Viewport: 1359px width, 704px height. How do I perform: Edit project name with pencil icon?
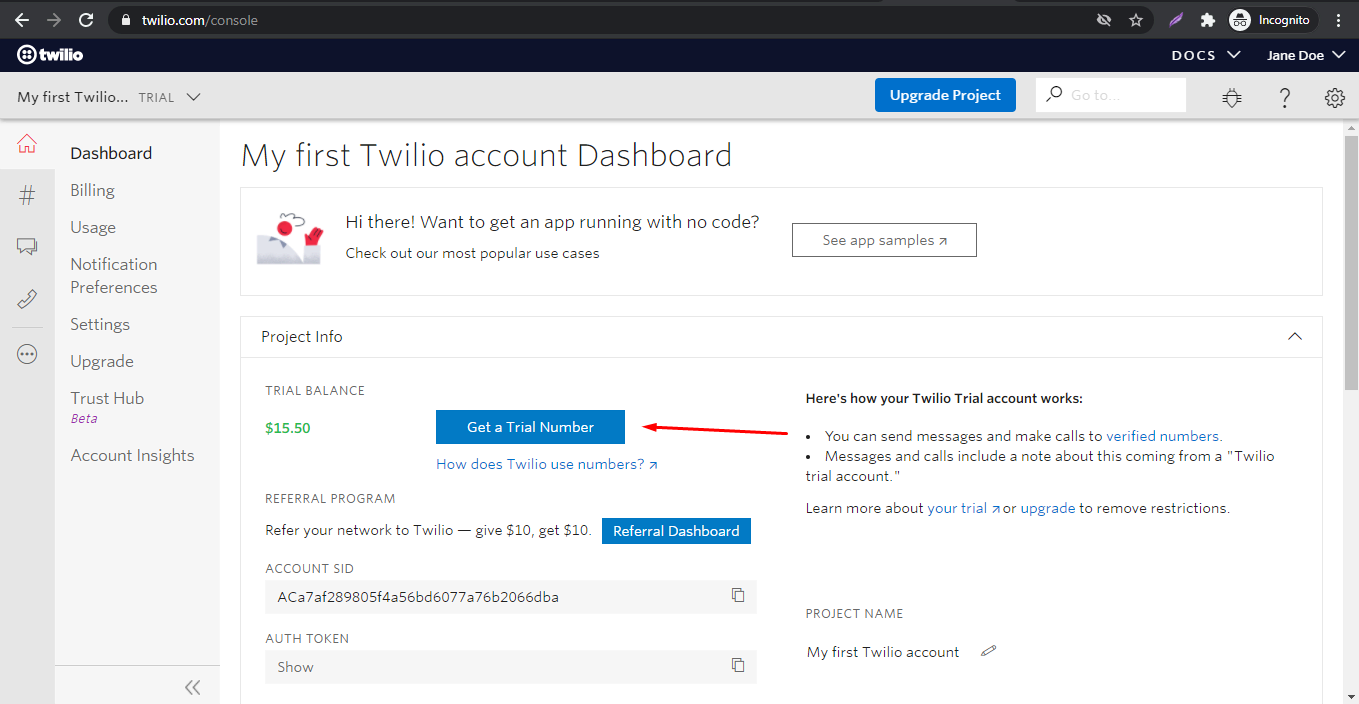[989, 651]
